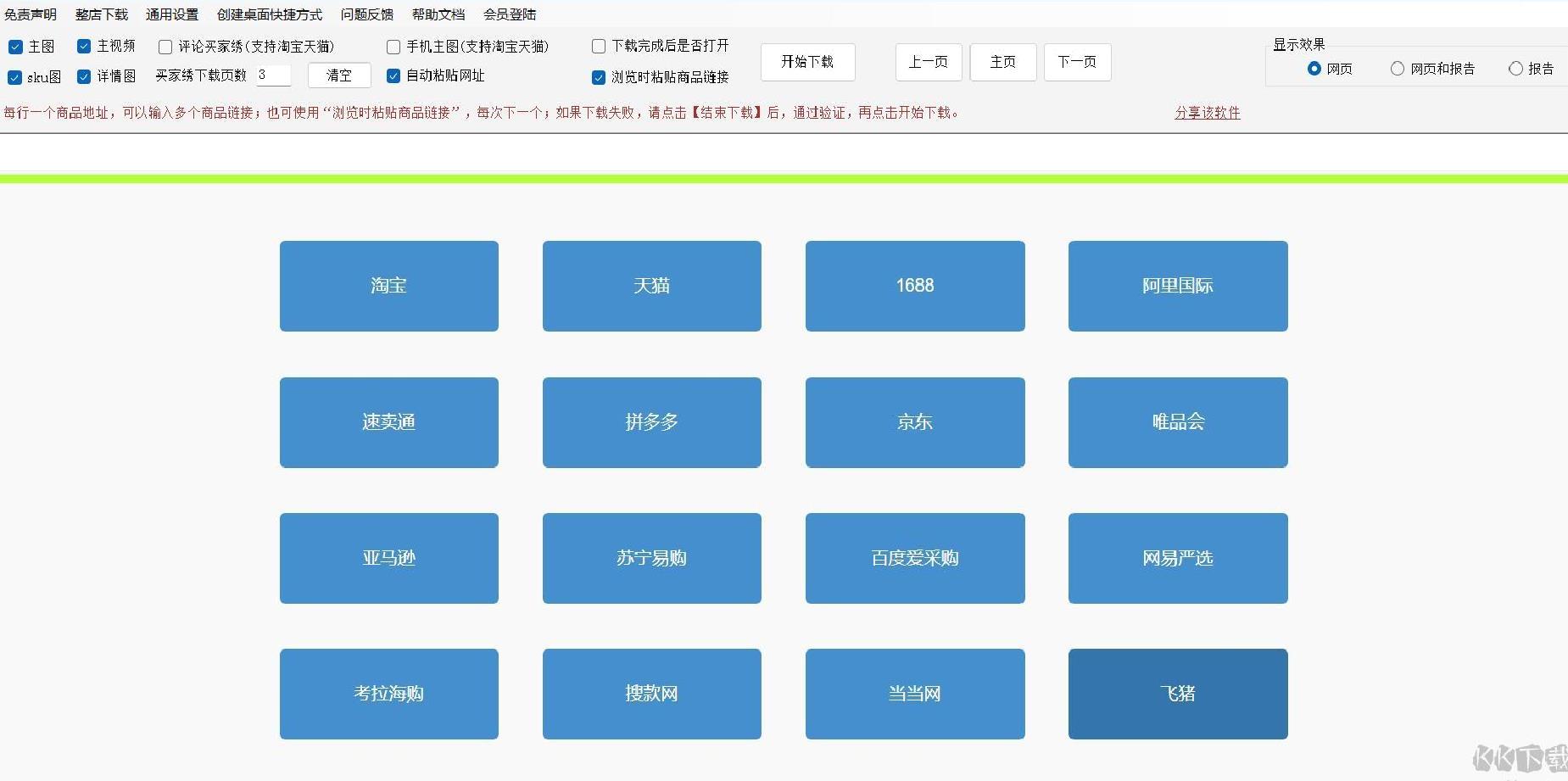Uncheck the 详情图 checkbox
Viewport: 1568px width, 781px height.
coord(84,76)
